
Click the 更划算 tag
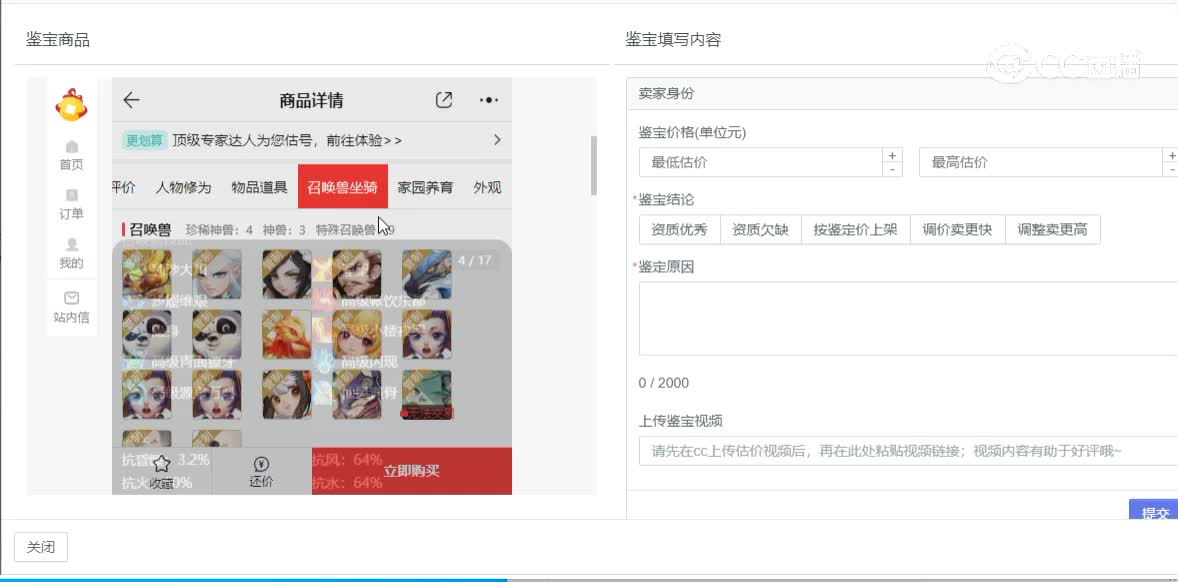[144, 140]
